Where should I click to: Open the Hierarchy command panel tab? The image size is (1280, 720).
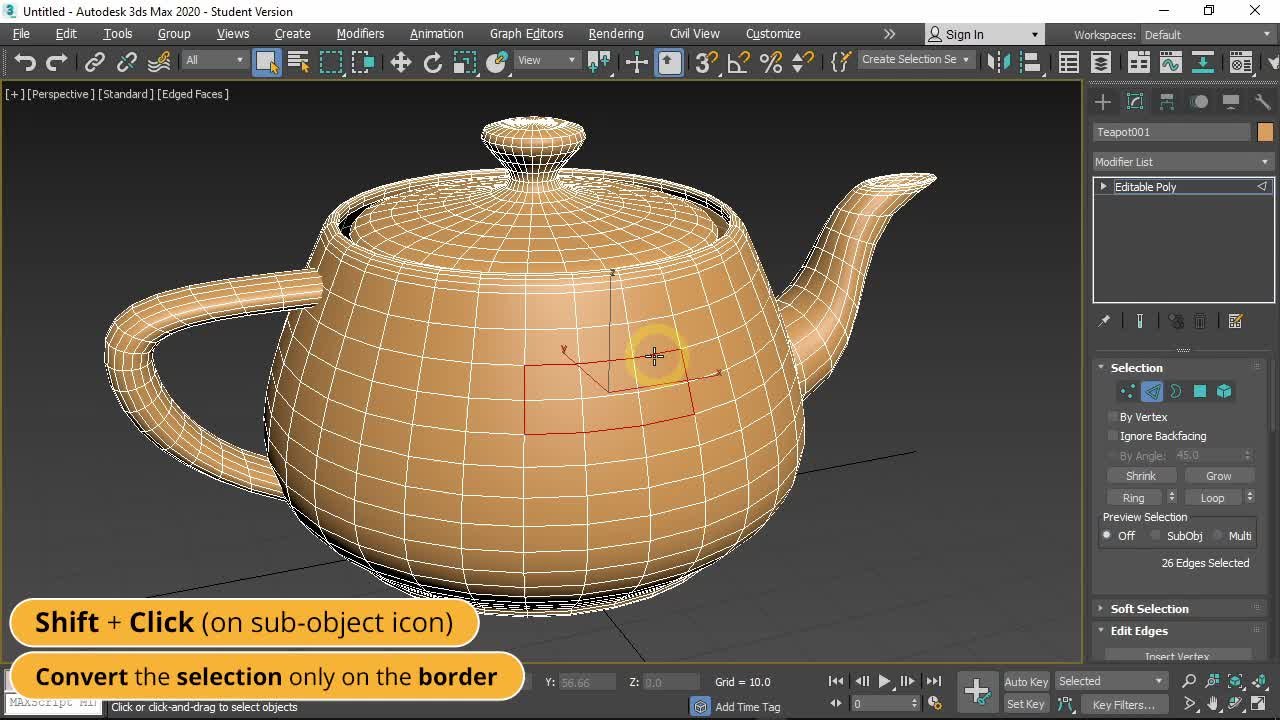(1167, 102)
